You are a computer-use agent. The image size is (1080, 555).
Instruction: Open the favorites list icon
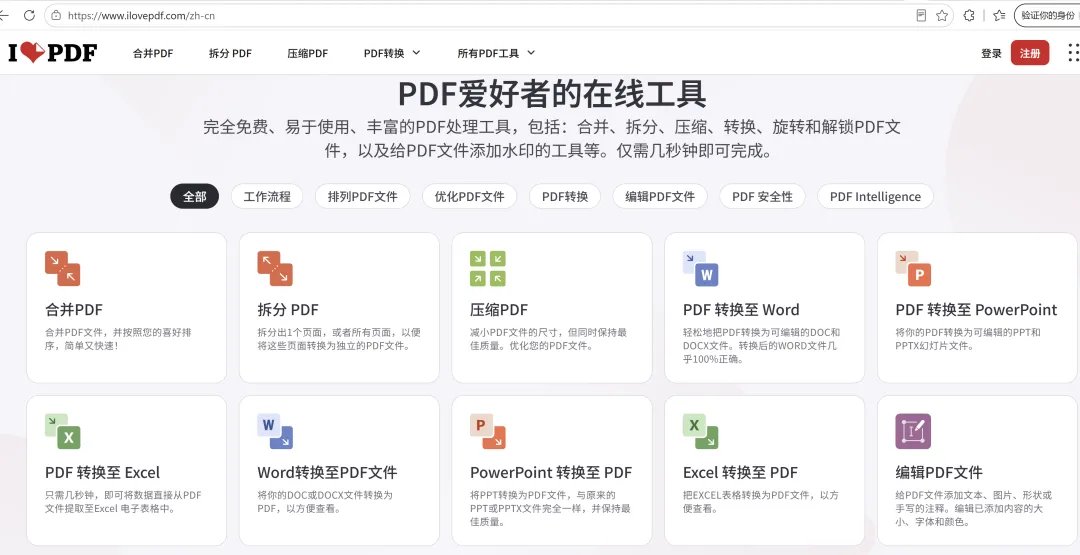(999, 15)
